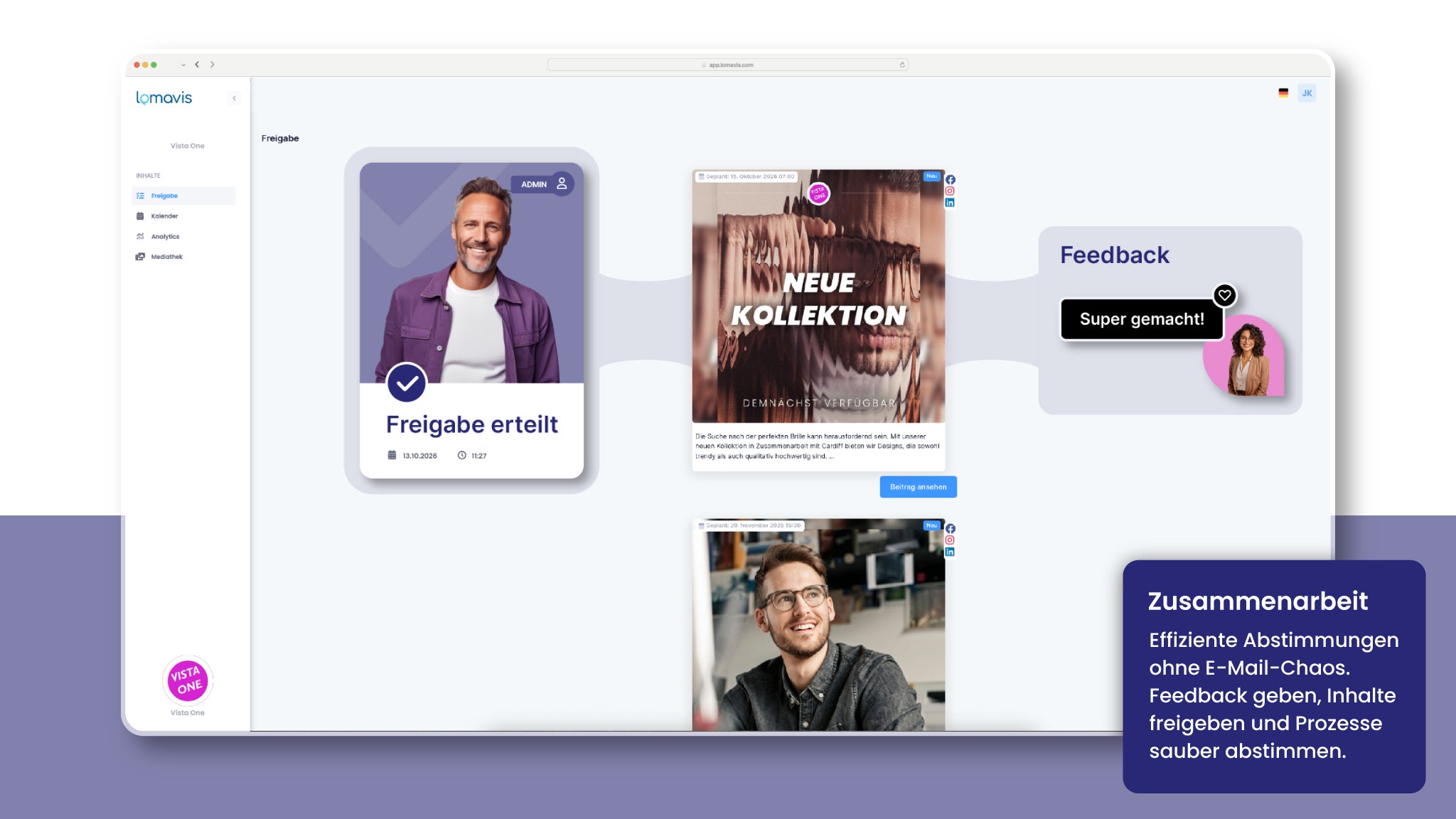Click LinkedIn icon on Neue Kollektion post
Image resolution: width=1456 pixels, height=819 pixels.
pos(950,203)
